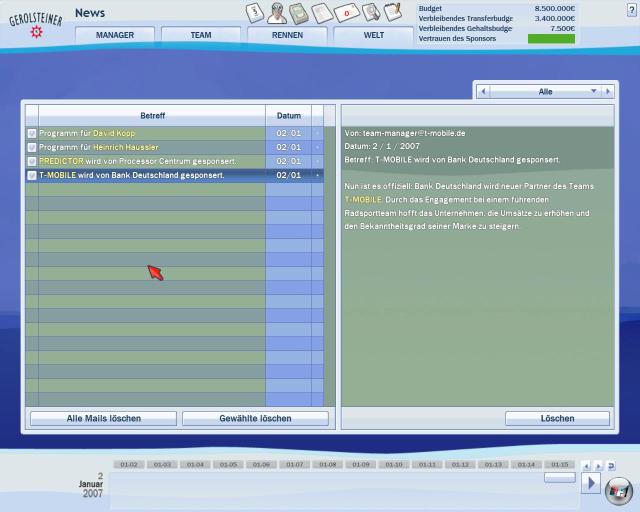The width and height of the screenshot is (640, 512).
Task: Select timeline date 01-04
Action: click(195, 465)
